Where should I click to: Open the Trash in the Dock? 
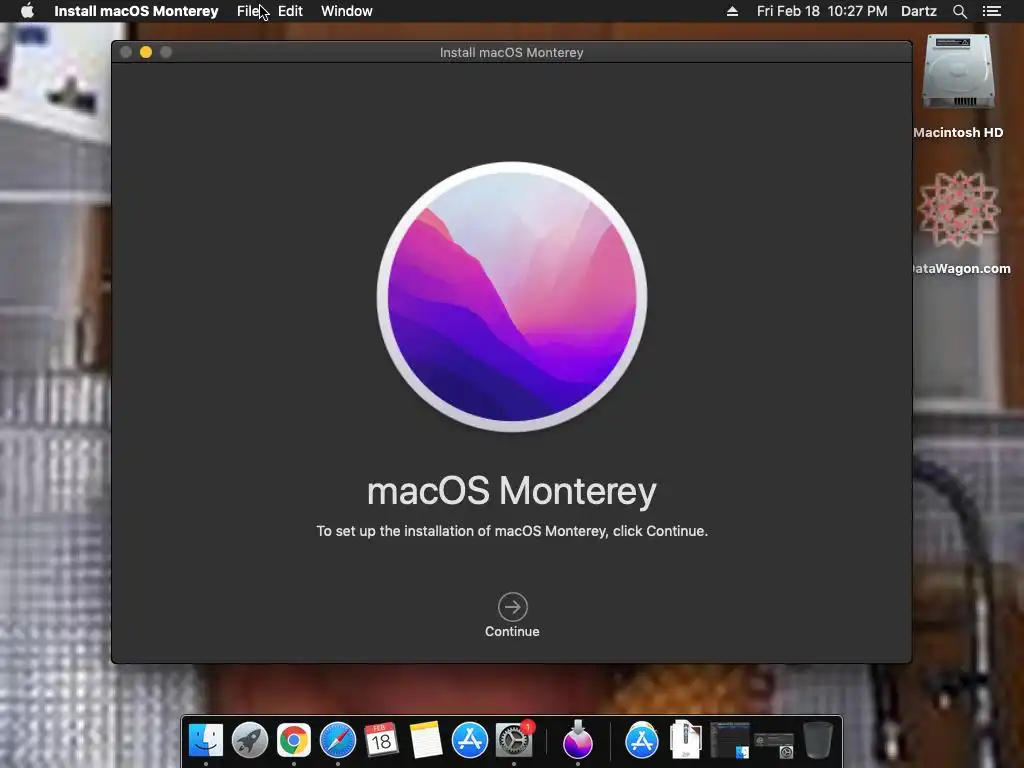(x=818, y=740)
